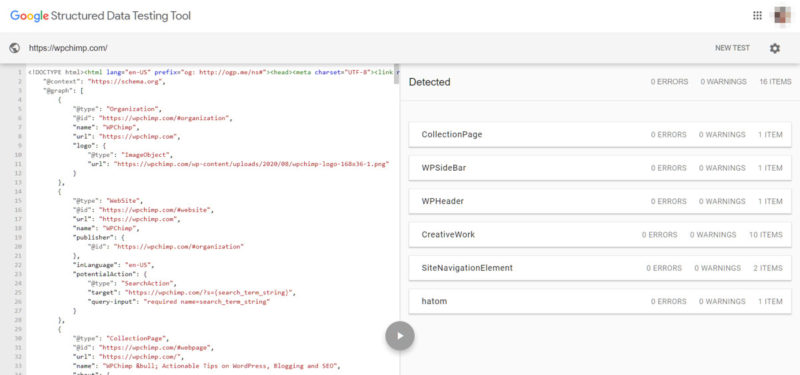The image size is (800, 375).
Task: Click the wpchimp logo URL in the code
Action: pos(252,164)
